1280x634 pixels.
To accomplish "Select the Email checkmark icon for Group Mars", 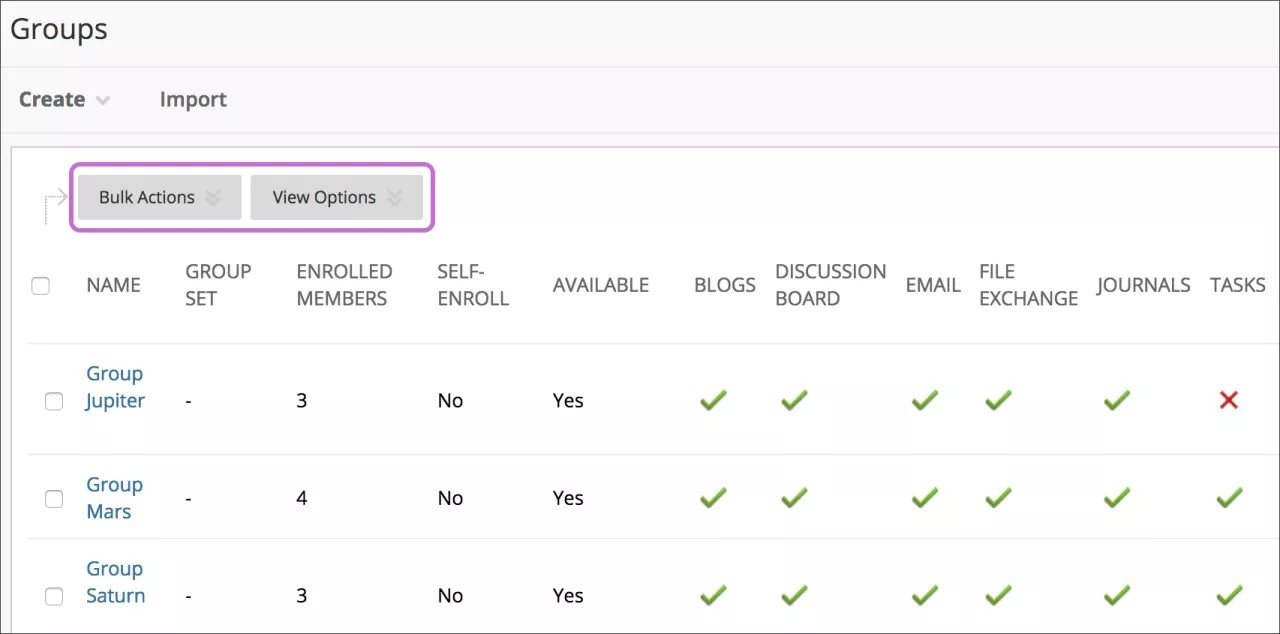I will (x=923, y=498).
